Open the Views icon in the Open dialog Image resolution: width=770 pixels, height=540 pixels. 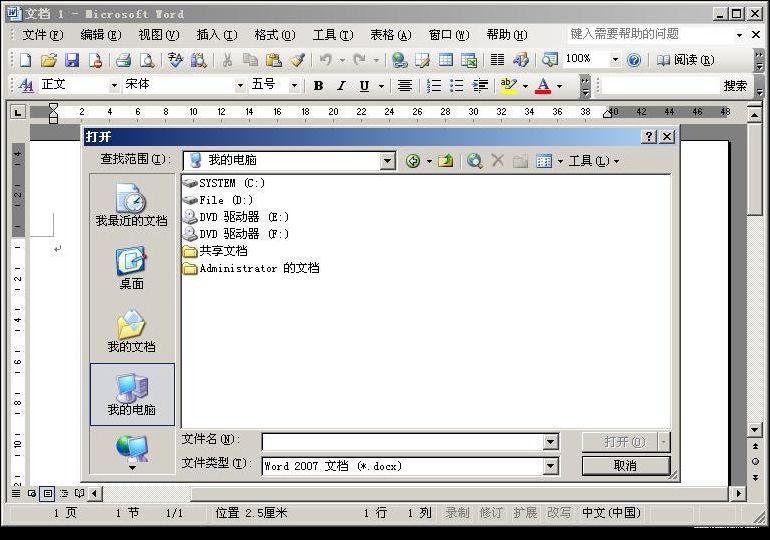(x=544, y=161)
